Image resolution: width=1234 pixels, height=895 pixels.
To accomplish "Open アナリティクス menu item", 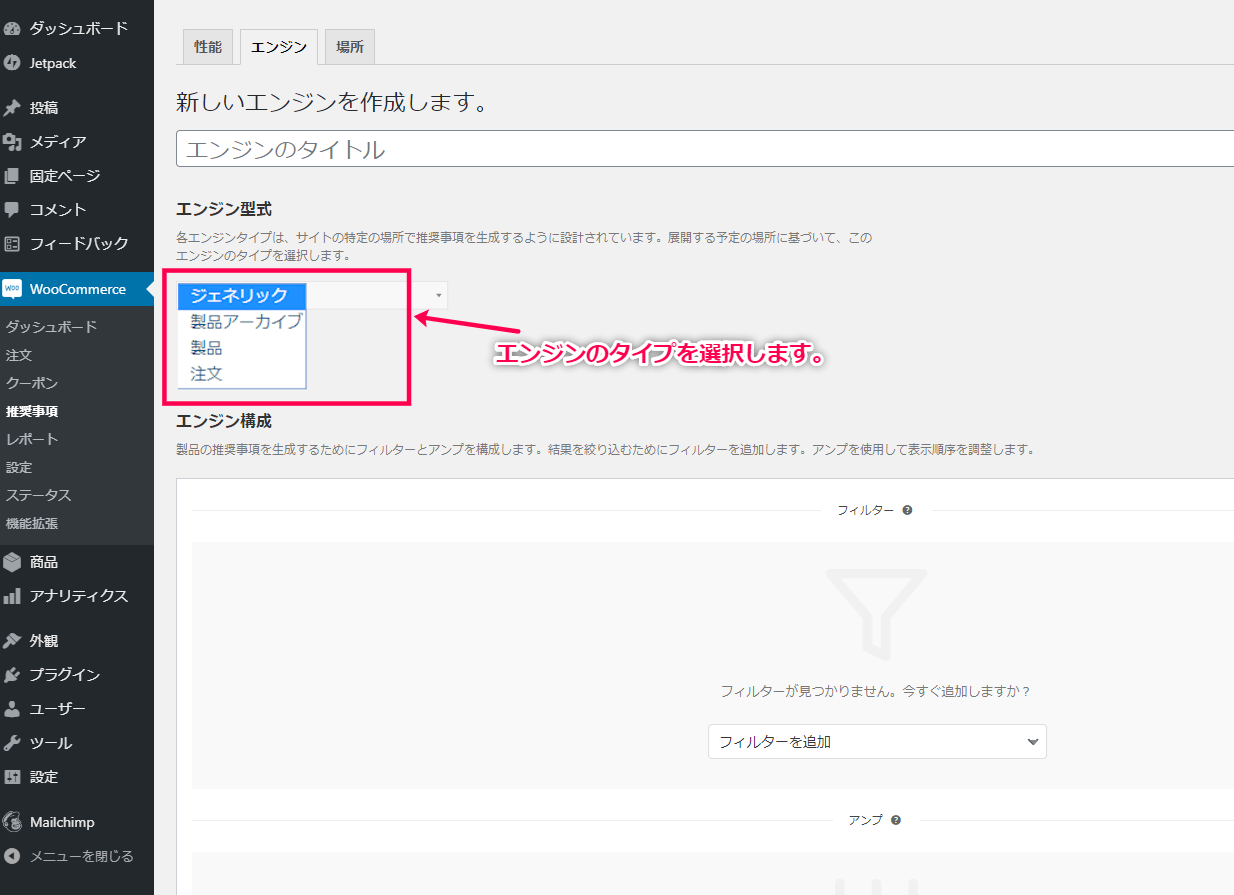I will coord(78,596).
